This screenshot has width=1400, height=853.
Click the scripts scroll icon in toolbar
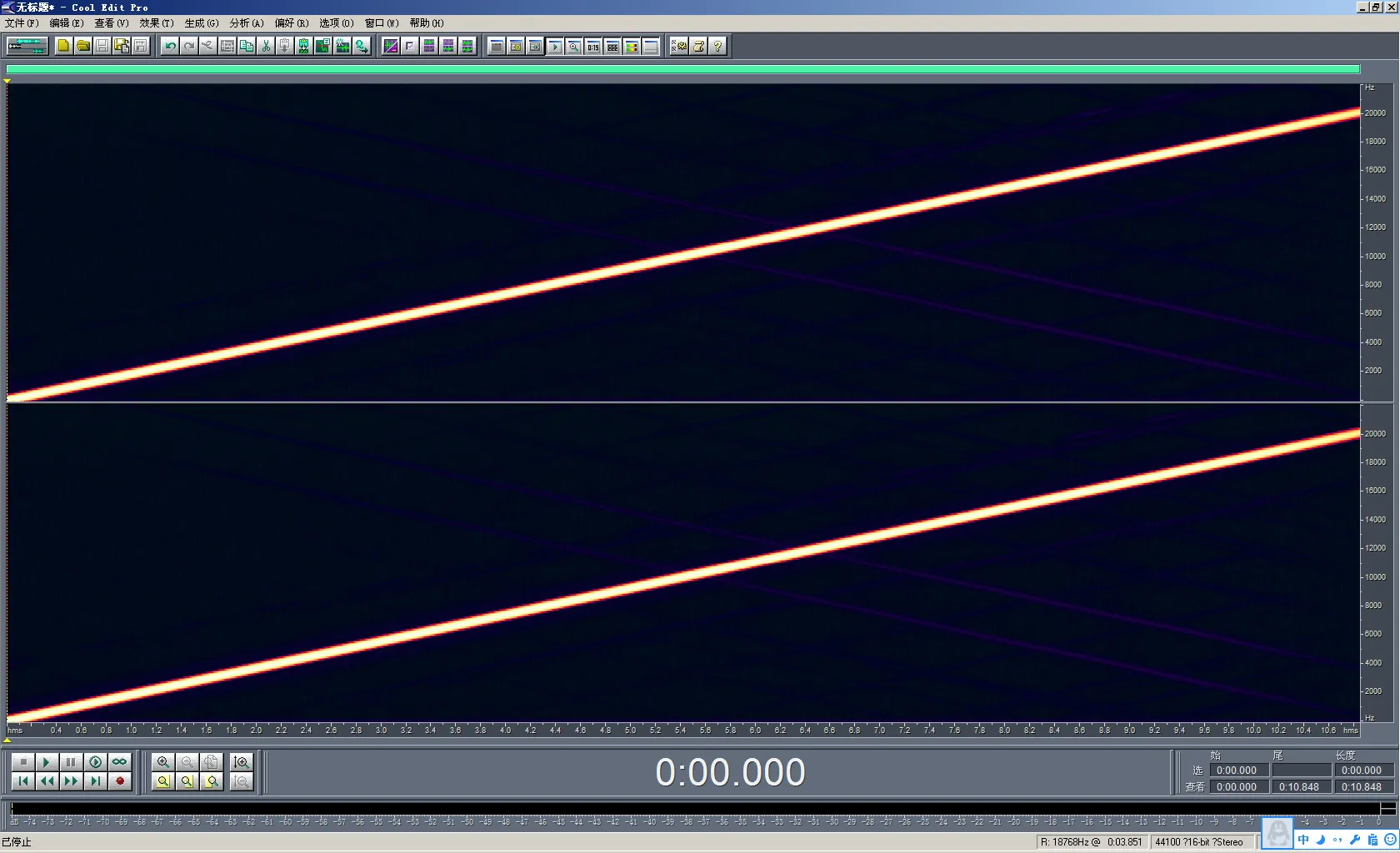698,46
